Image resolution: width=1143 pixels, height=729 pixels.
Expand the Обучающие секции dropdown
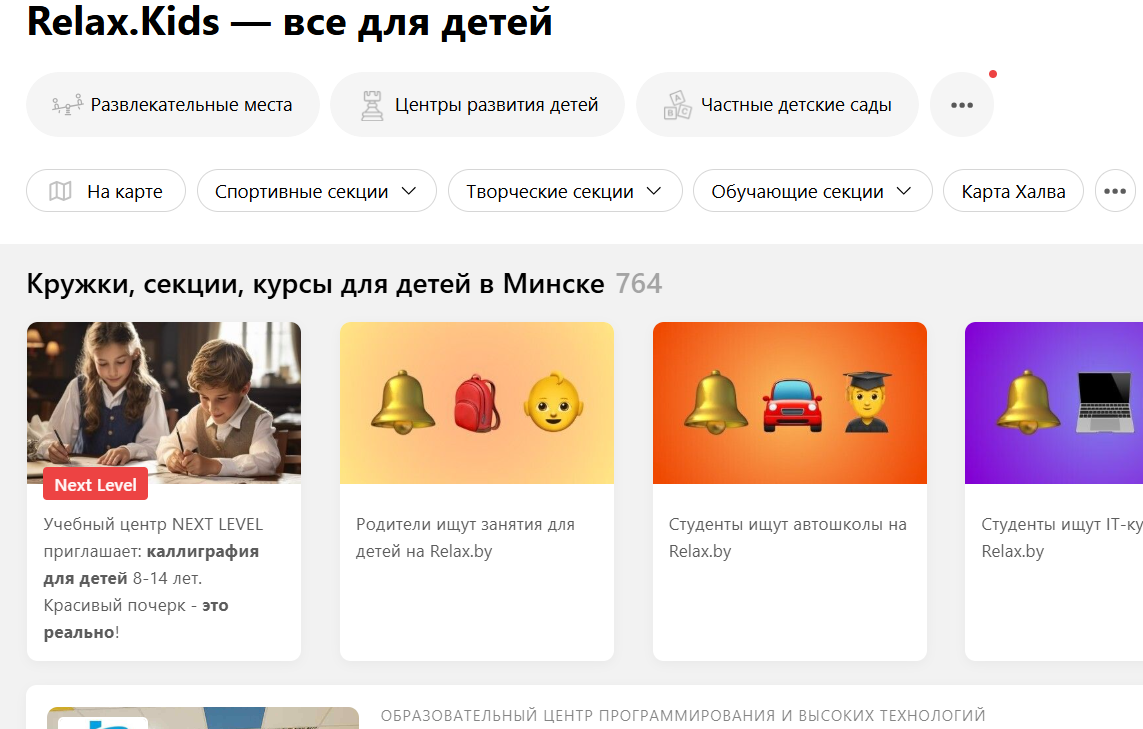tap(812, 191)
